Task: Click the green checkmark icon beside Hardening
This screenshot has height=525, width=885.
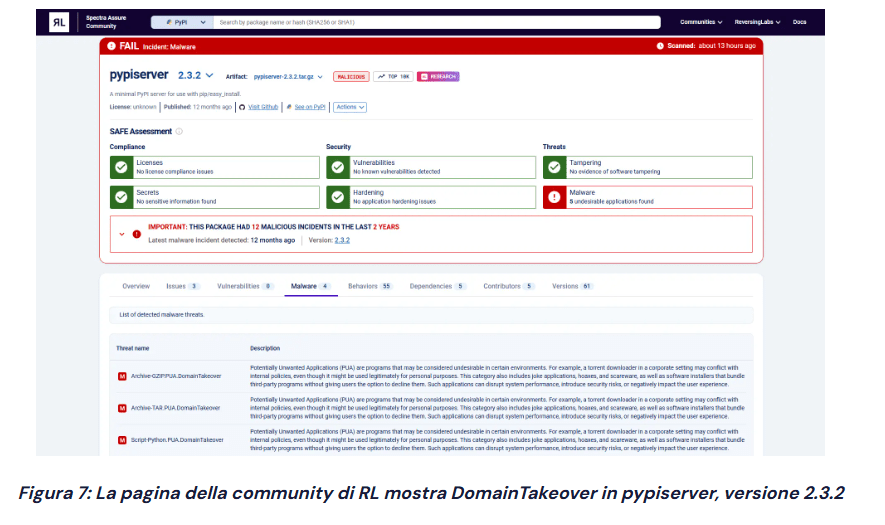Action: (338, 197)
